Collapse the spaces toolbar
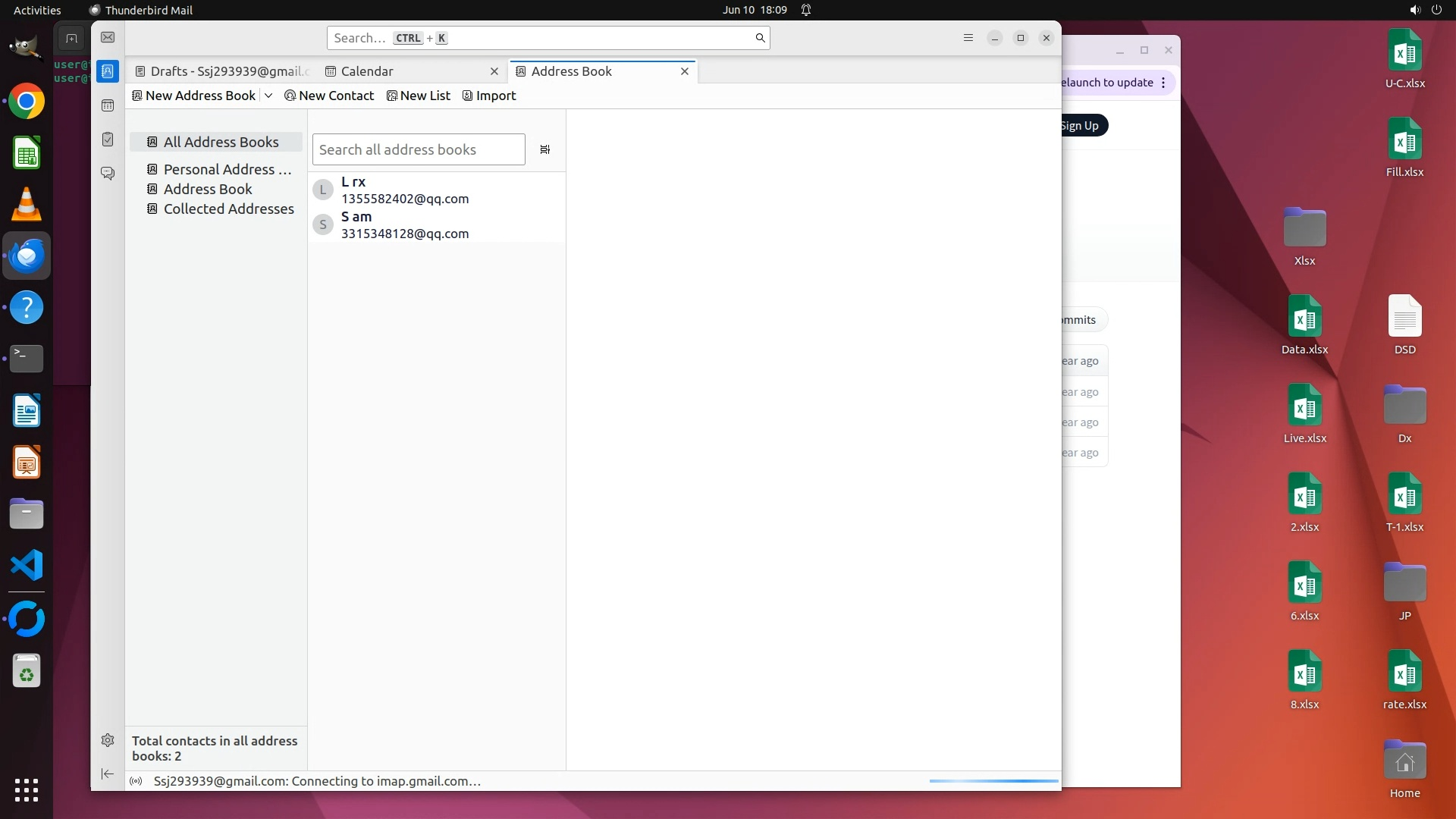This screenshot has height=819, width=1456. click(x=108, y=773)
